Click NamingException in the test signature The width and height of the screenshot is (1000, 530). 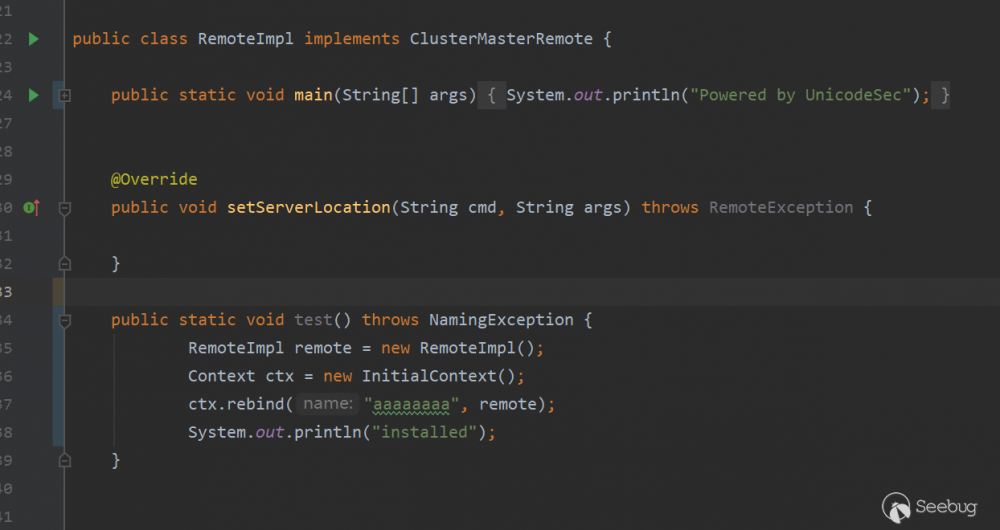(501, 320)
